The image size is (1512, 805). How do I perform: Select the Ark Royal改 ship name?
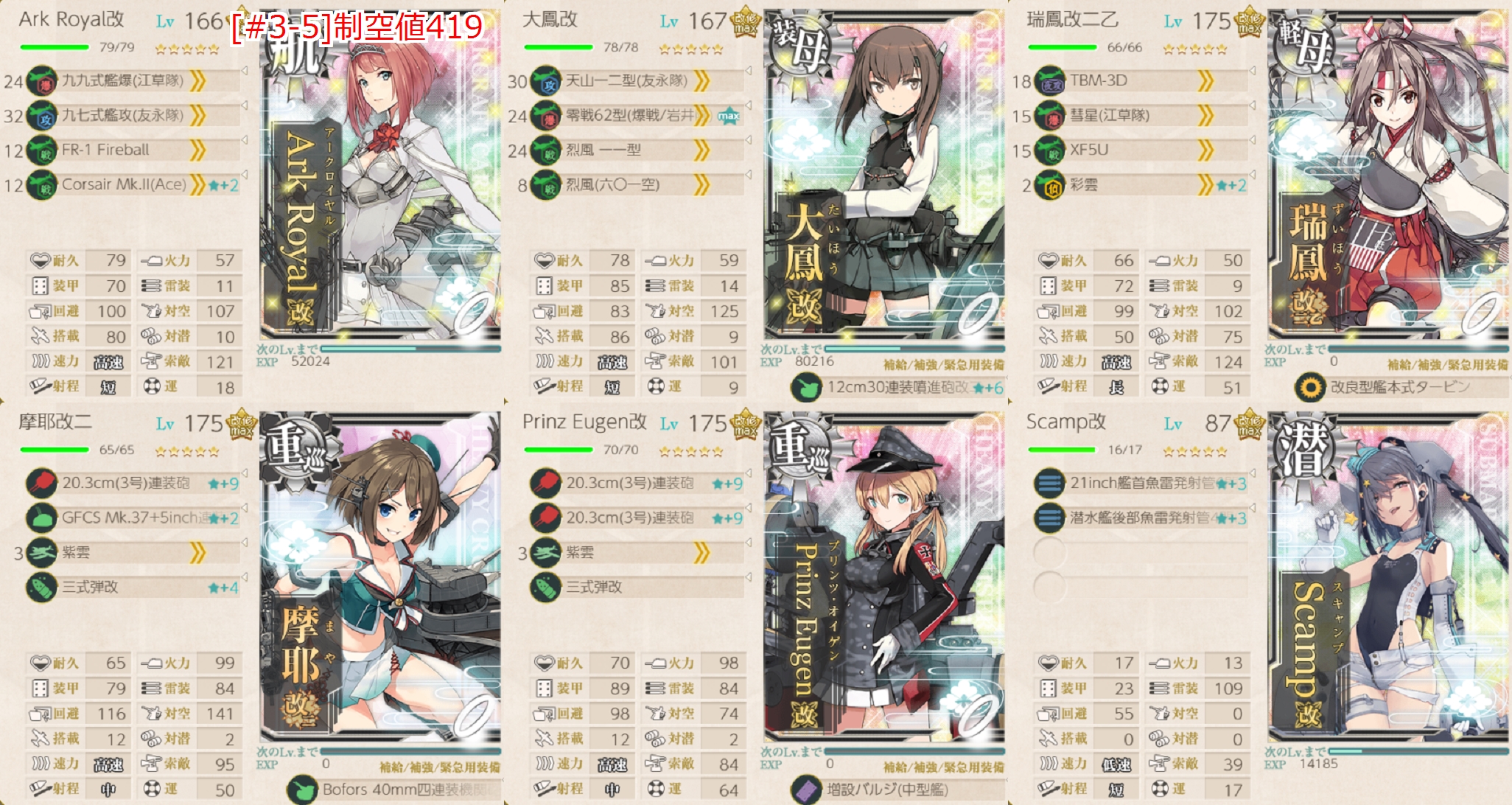[71, 20]
